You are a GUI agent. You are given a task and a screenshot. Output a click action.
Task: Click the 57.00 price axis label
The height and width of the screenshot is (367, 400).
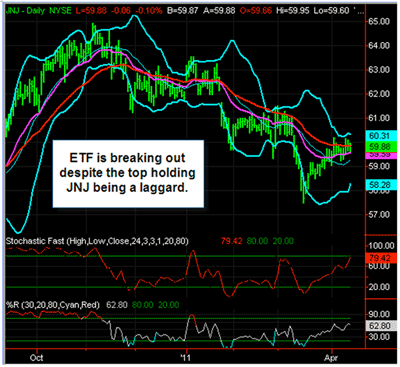379,214
